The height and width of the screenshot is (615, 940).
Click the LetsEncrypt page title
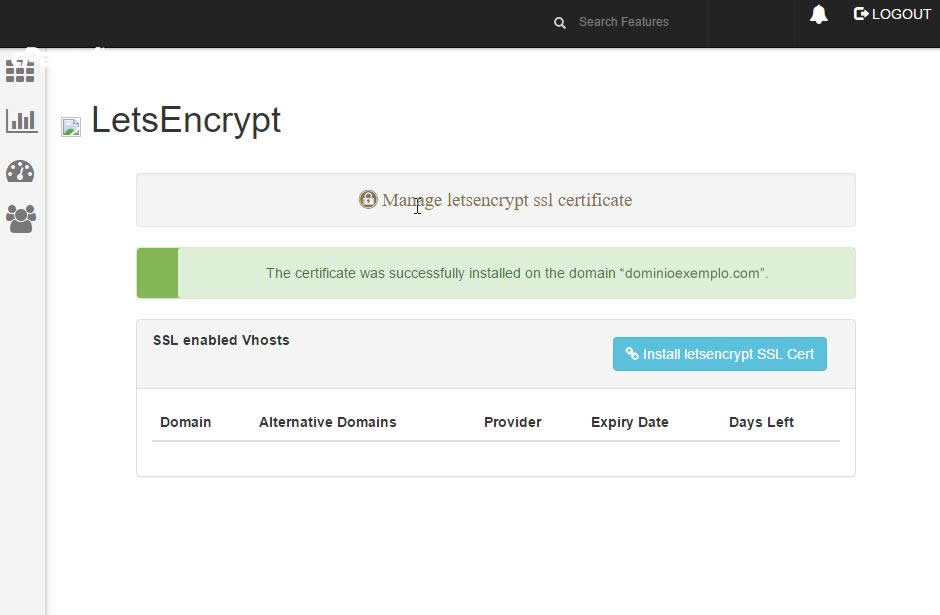[186, 120]
